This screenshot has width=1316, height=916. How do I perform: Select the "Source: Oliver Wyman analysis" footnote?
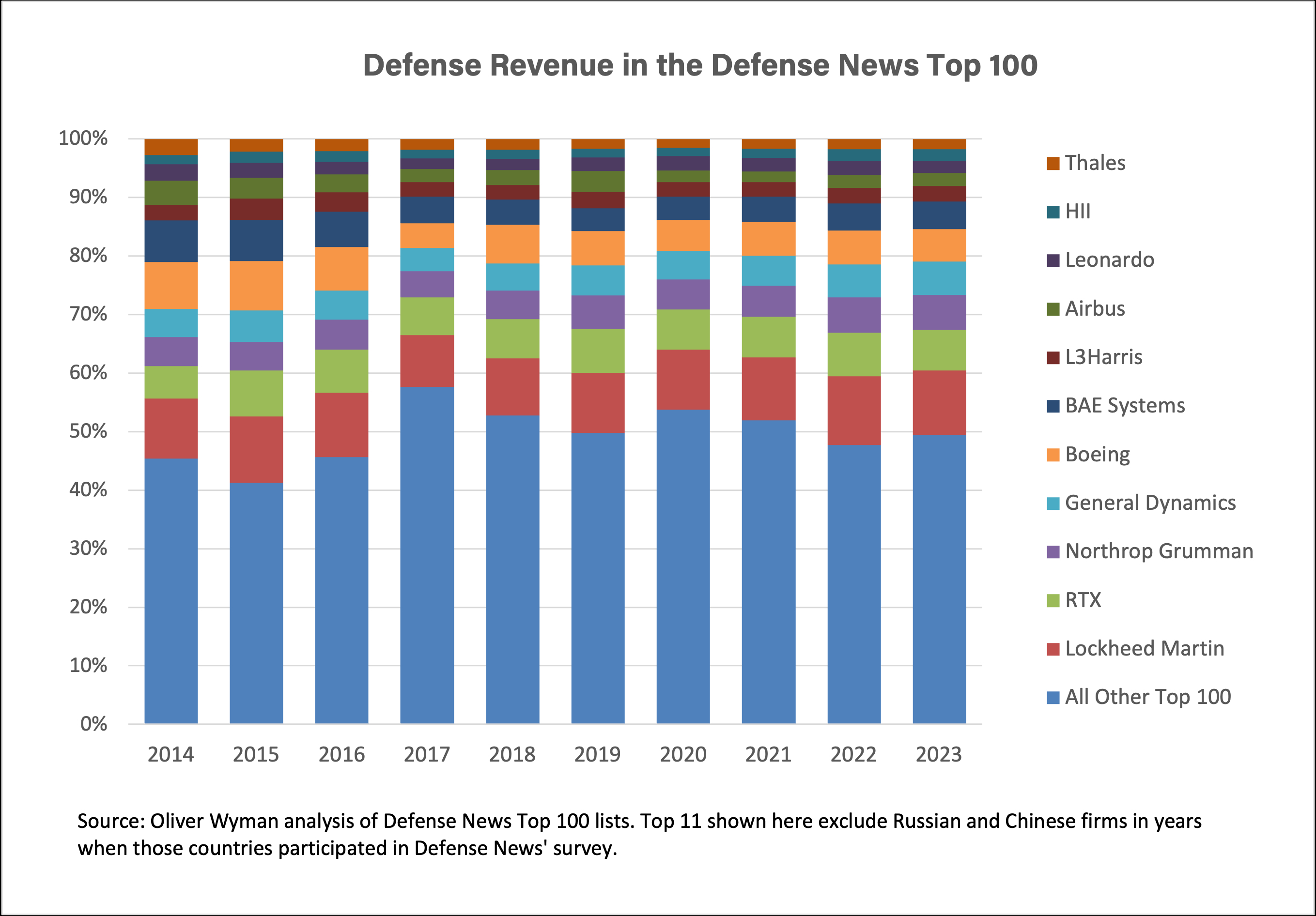[639, 835]
